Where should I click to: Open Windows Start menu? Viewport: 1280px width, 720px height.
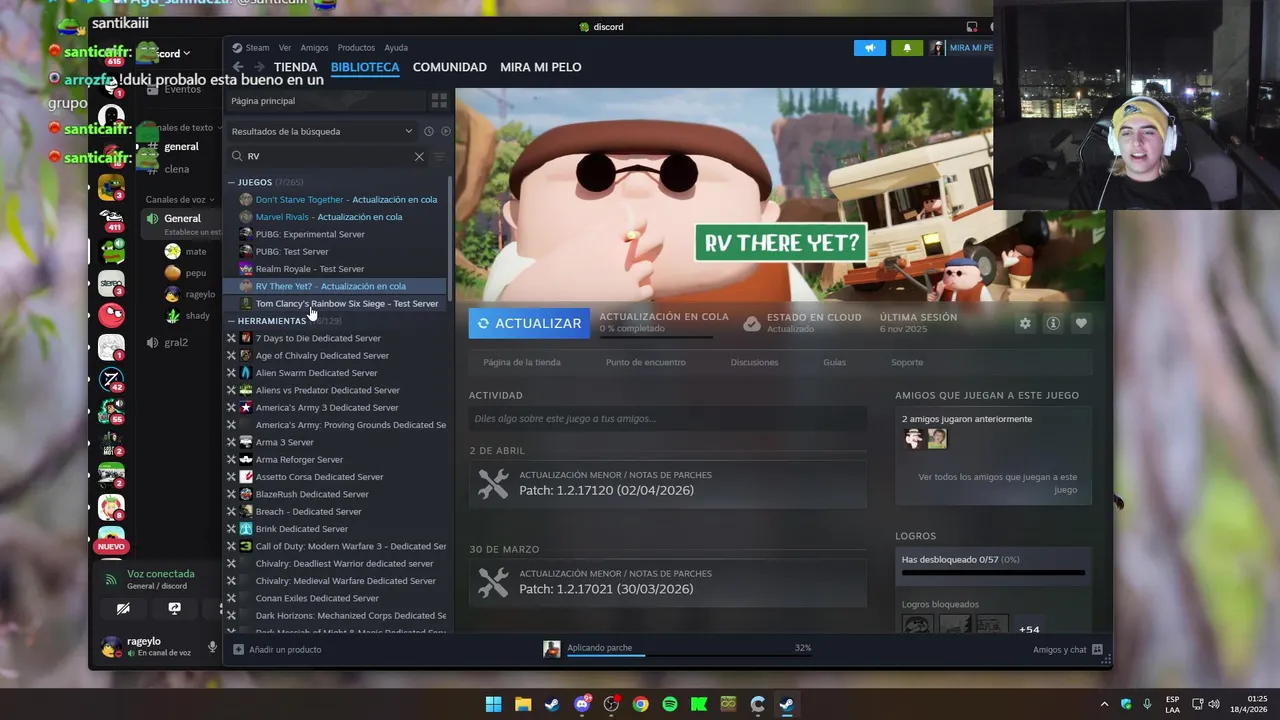click(493, 704)
